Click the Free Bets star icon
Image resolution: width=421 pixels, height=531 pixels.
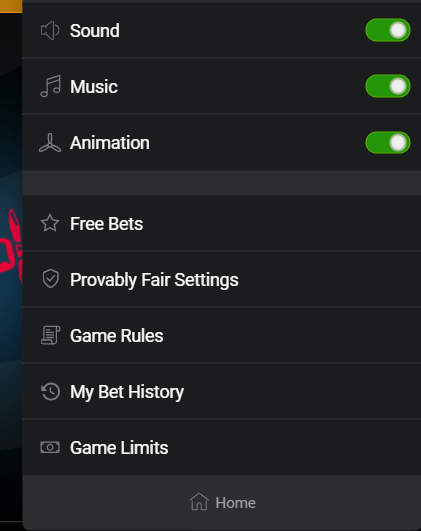(50, 223)
